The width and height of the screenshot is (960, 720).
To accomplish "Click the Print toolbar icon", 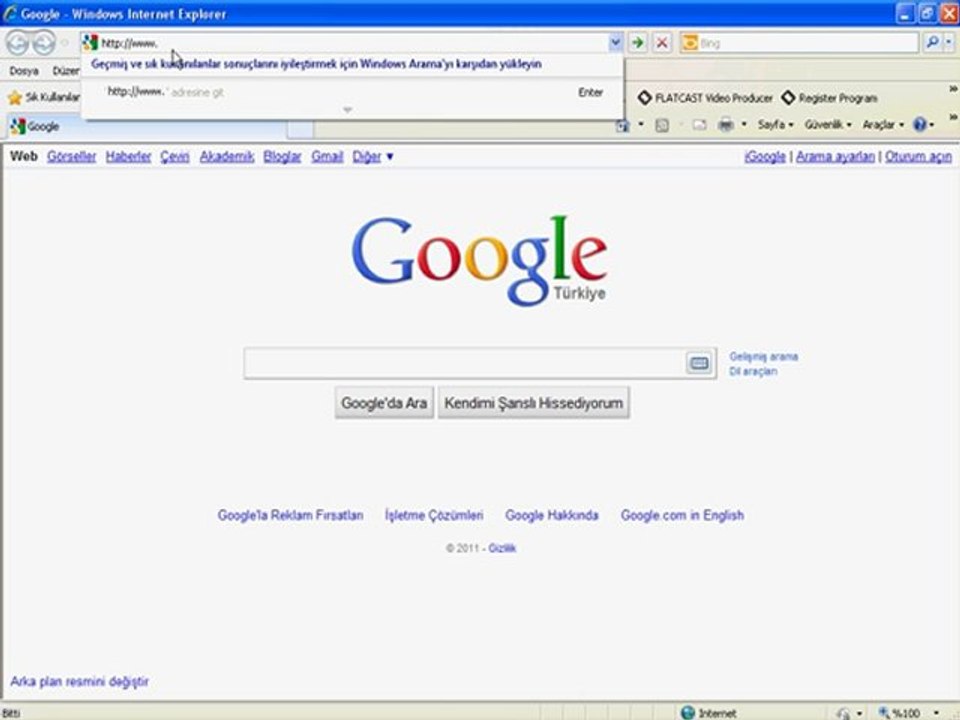I will click(726, 125).
